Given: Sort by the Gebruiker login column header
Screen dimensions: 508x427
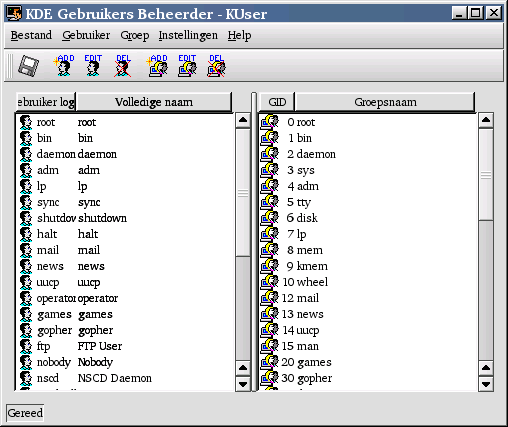Looking at the screenshot, I should (46, 102).
